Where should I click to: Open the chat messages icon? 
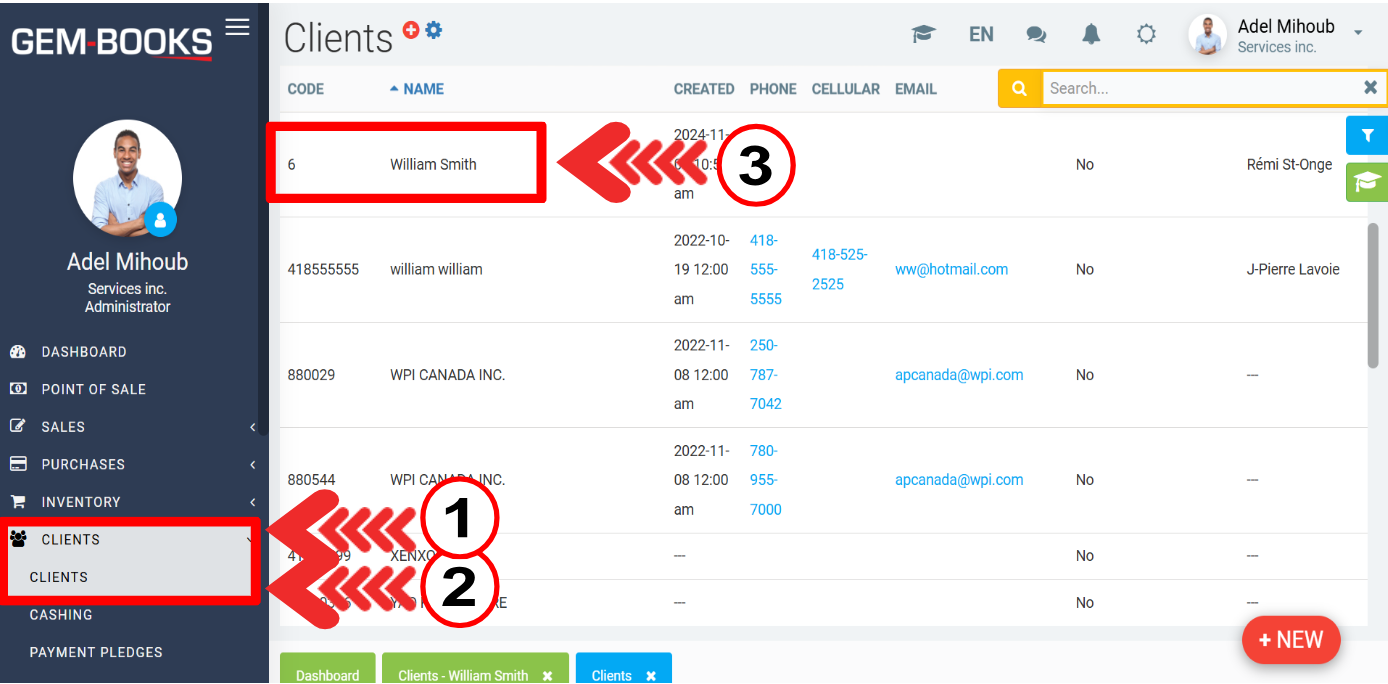(1036, 35)
